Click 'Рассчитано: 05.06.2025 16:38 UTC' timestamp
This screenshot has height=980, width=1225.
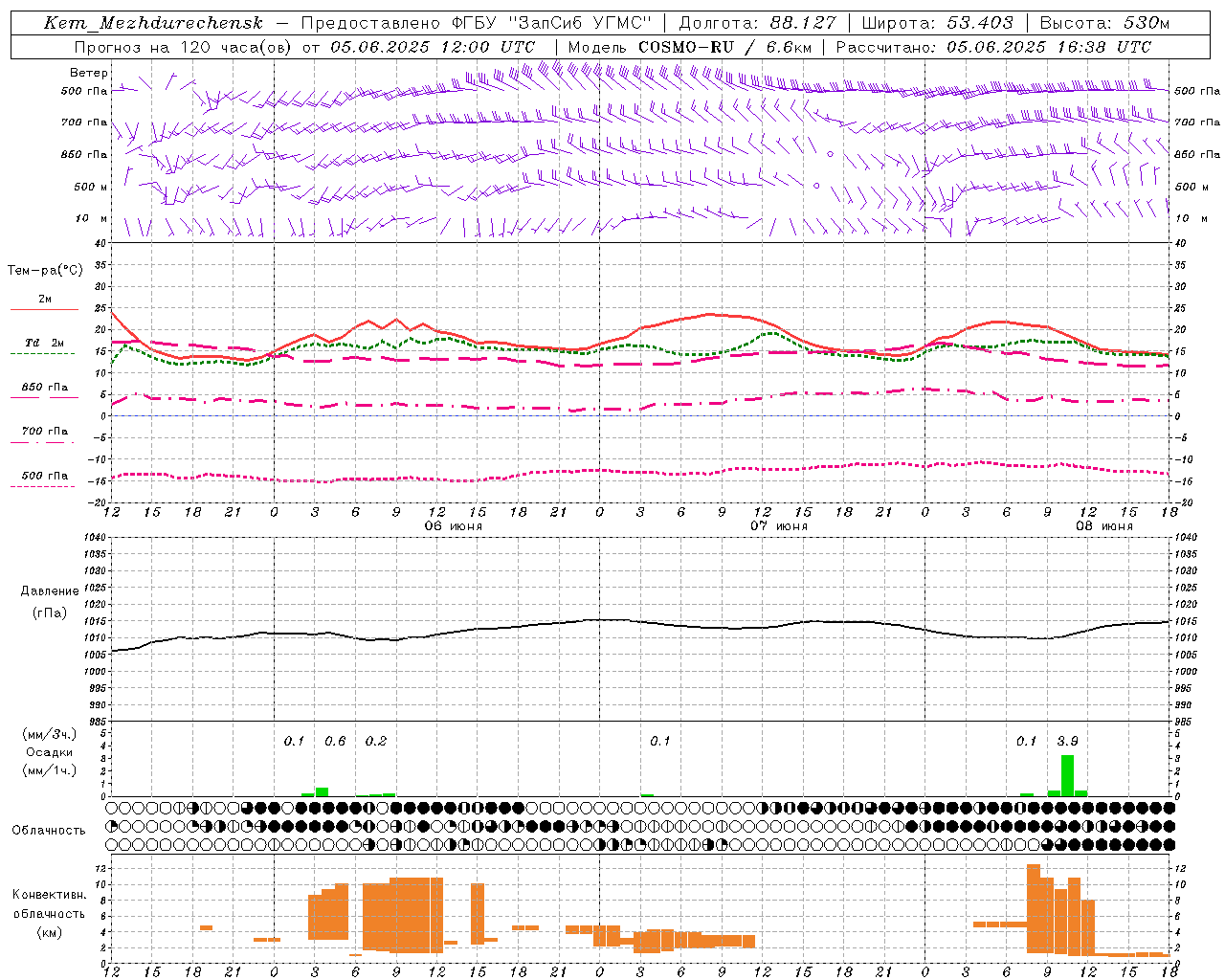pos(993,47)
